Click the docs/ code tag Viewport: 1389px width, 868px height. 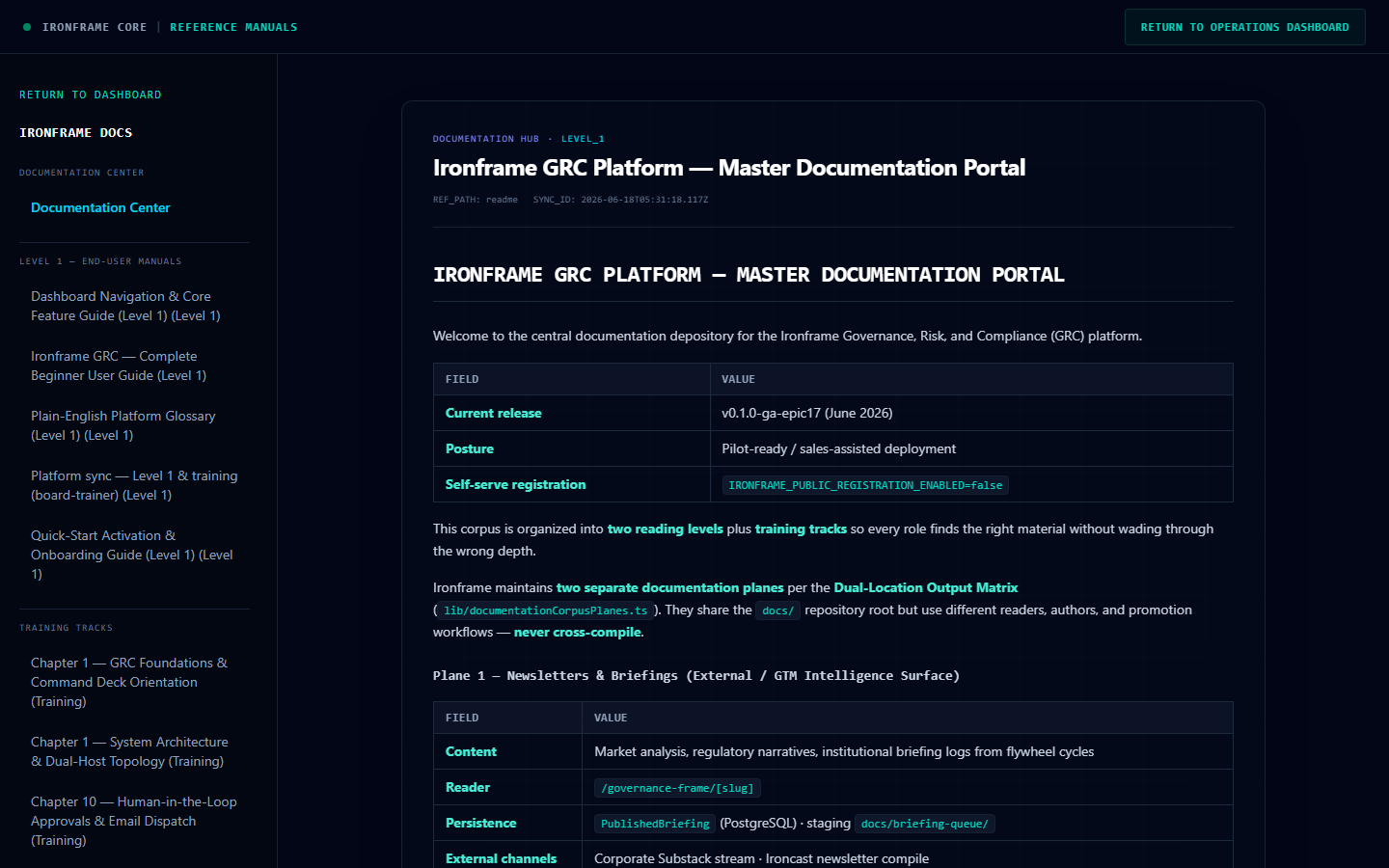[x=777, y=610]
